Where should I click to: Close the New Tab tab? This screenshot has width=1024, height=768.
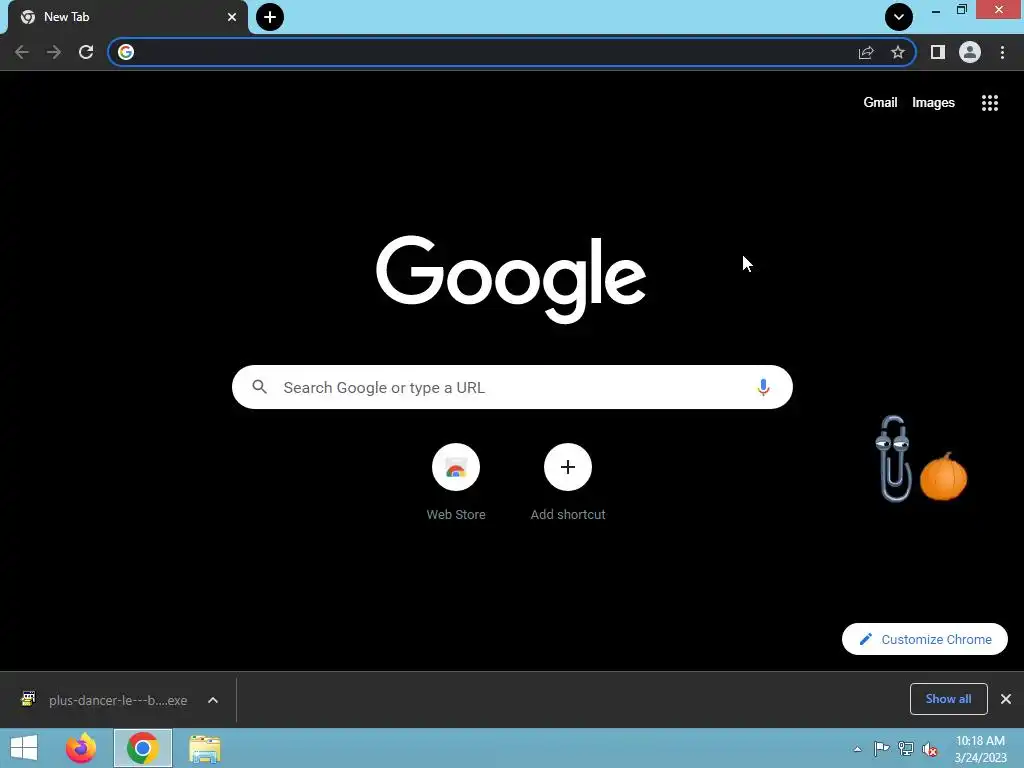[x=232, y=17]
